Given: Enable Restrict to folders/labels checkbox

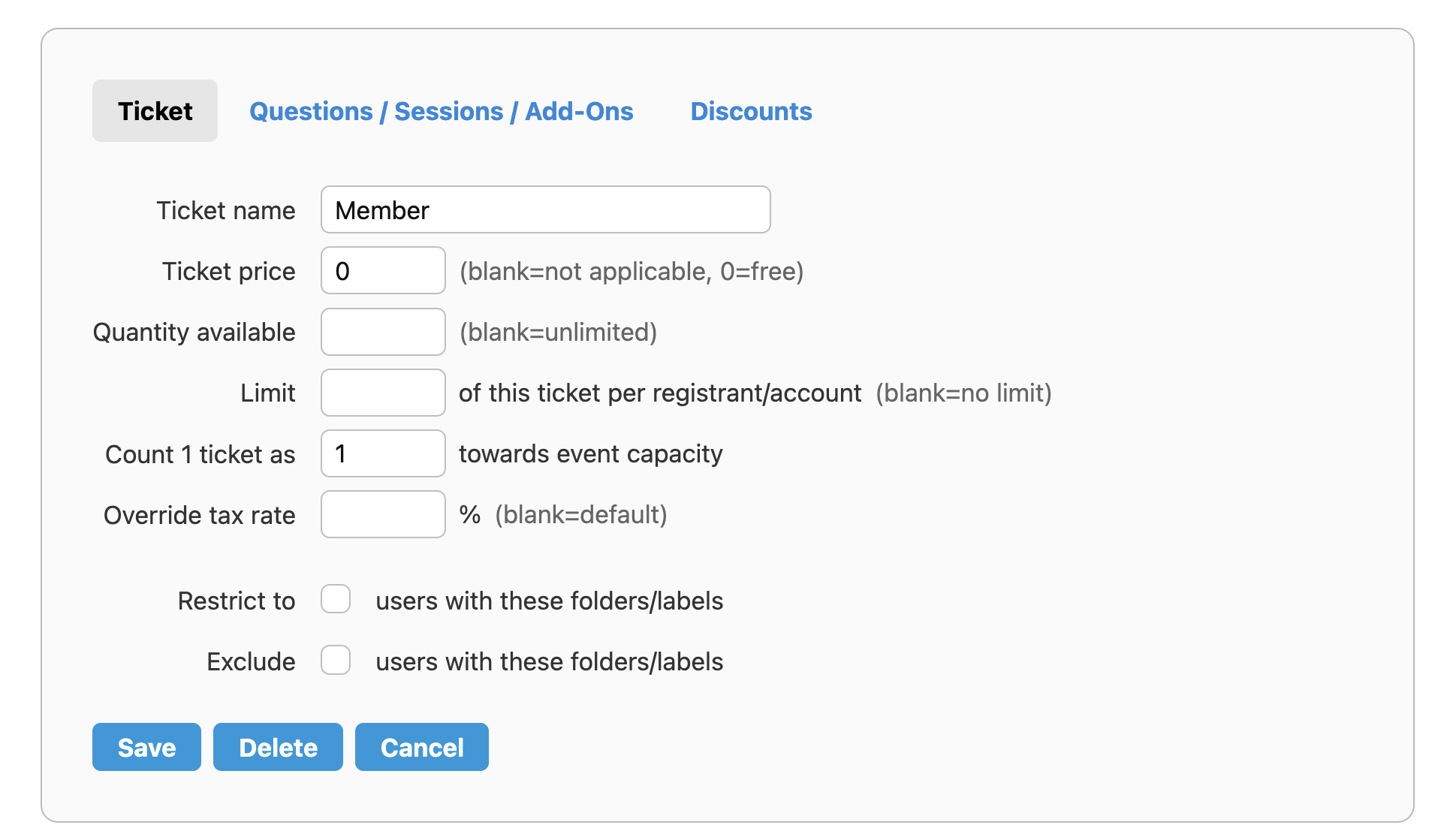Looking at the screenshot, I should 336,600.
